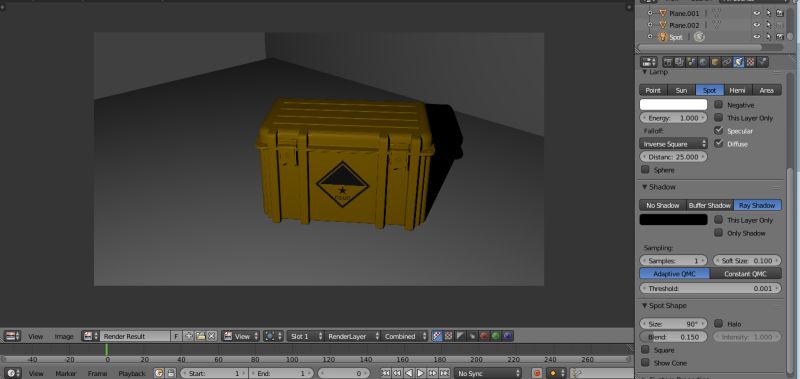Click the open image folder icon
The height and width of the screenshot is (379, 800).
201,336
